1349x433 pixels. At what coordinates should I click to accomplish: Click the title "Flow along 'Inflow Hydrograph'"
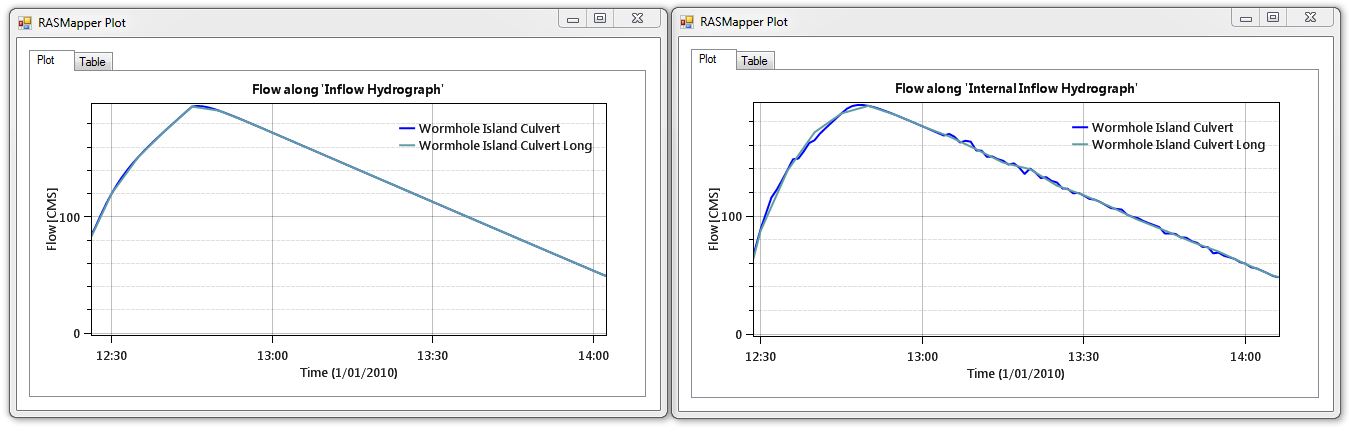[x=348, y=89]
